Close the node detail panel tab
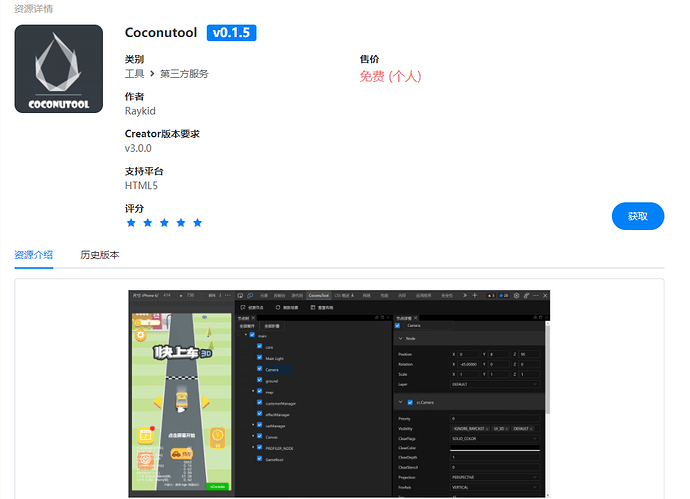 coord(415,318)
